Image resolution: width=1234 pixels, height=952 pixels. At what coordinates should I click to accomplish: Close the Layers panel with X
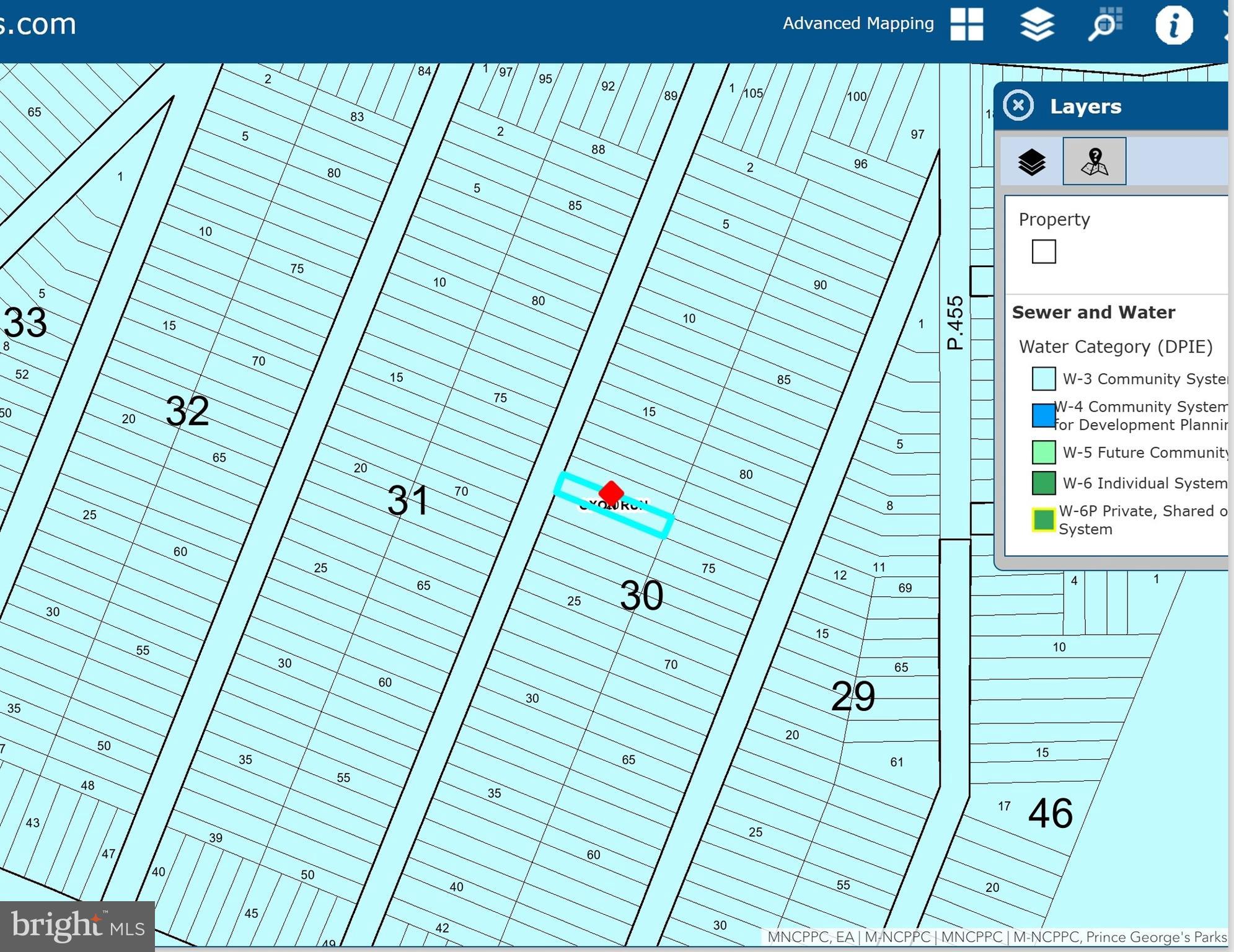click(1018, 105)
